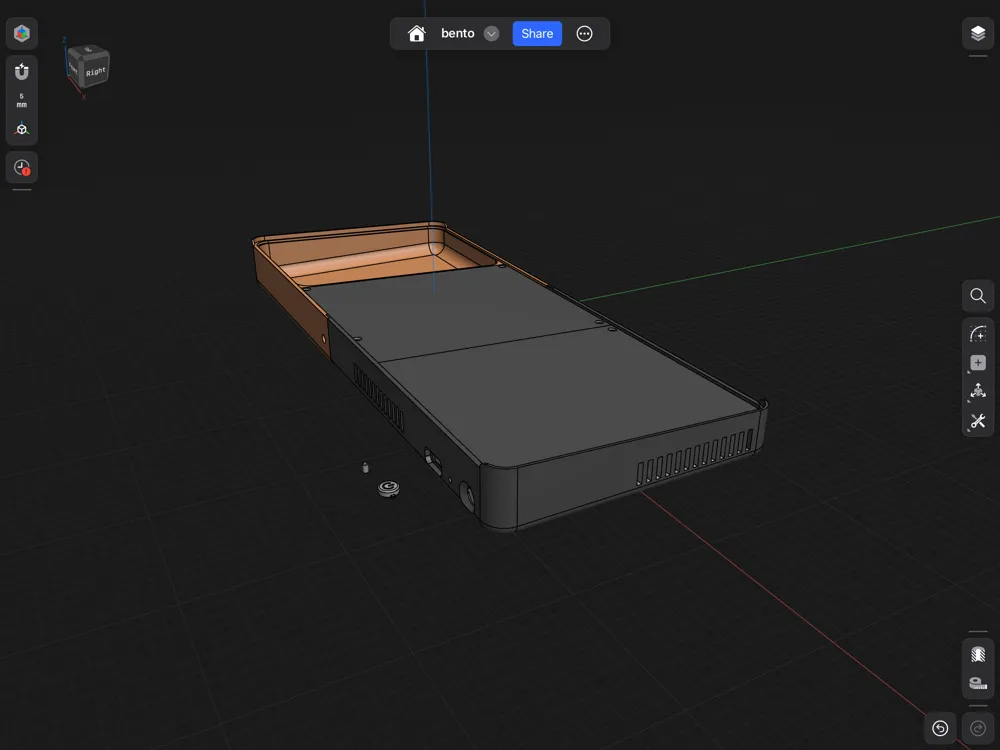
Task: Select the measure tape tool icon
Action: point(978,683)
